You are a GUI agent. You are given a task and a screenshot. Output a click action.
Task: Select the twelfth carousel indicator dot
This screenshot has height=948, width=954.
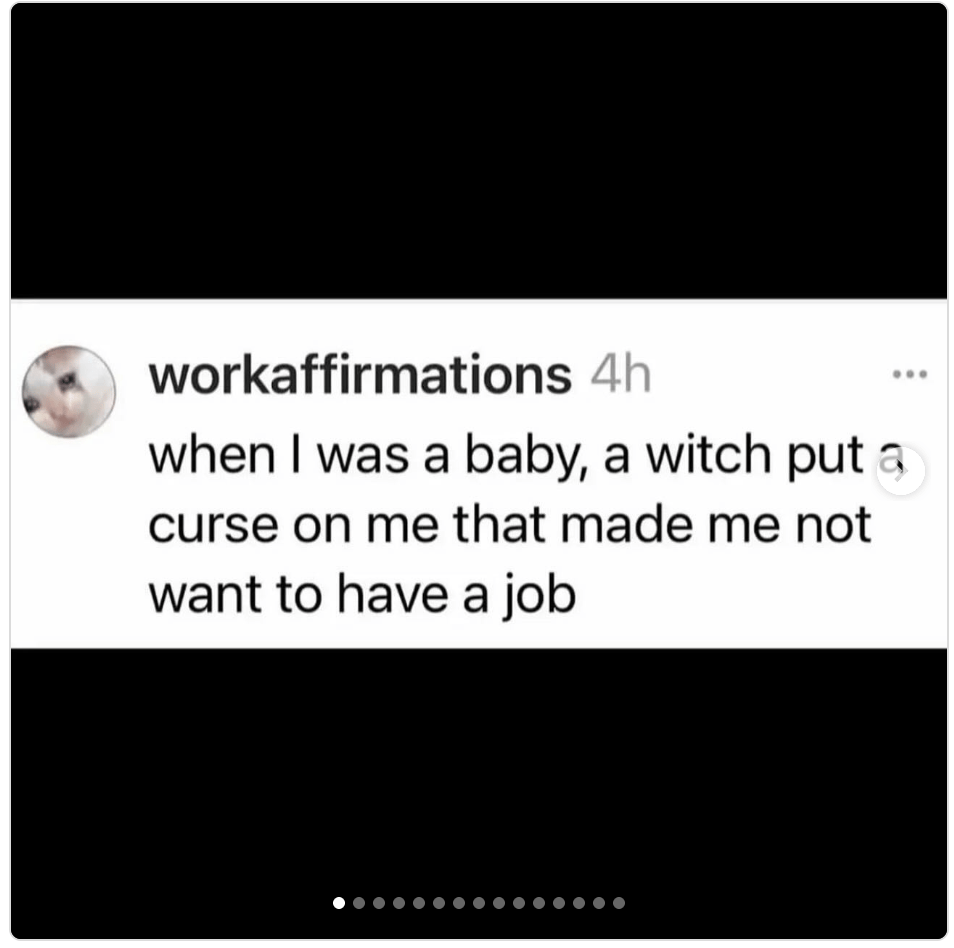559,903
